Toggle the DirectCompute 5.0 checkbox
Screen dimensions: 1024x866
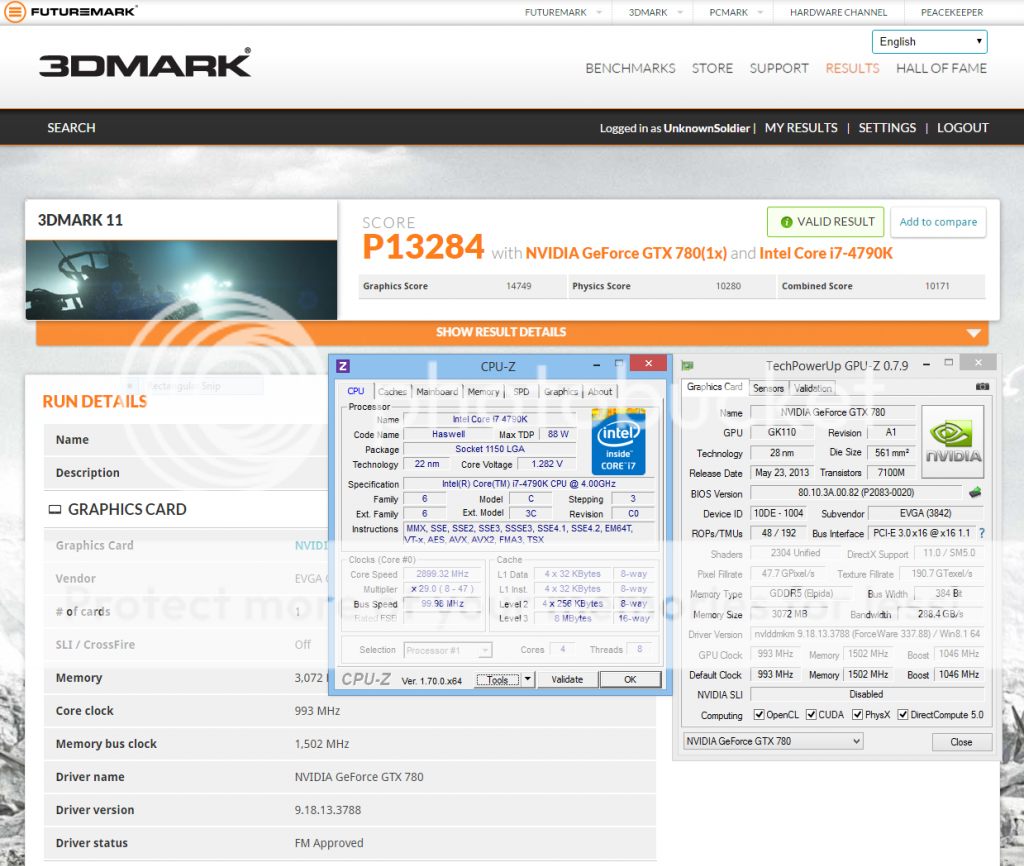(x=903, y=714)
